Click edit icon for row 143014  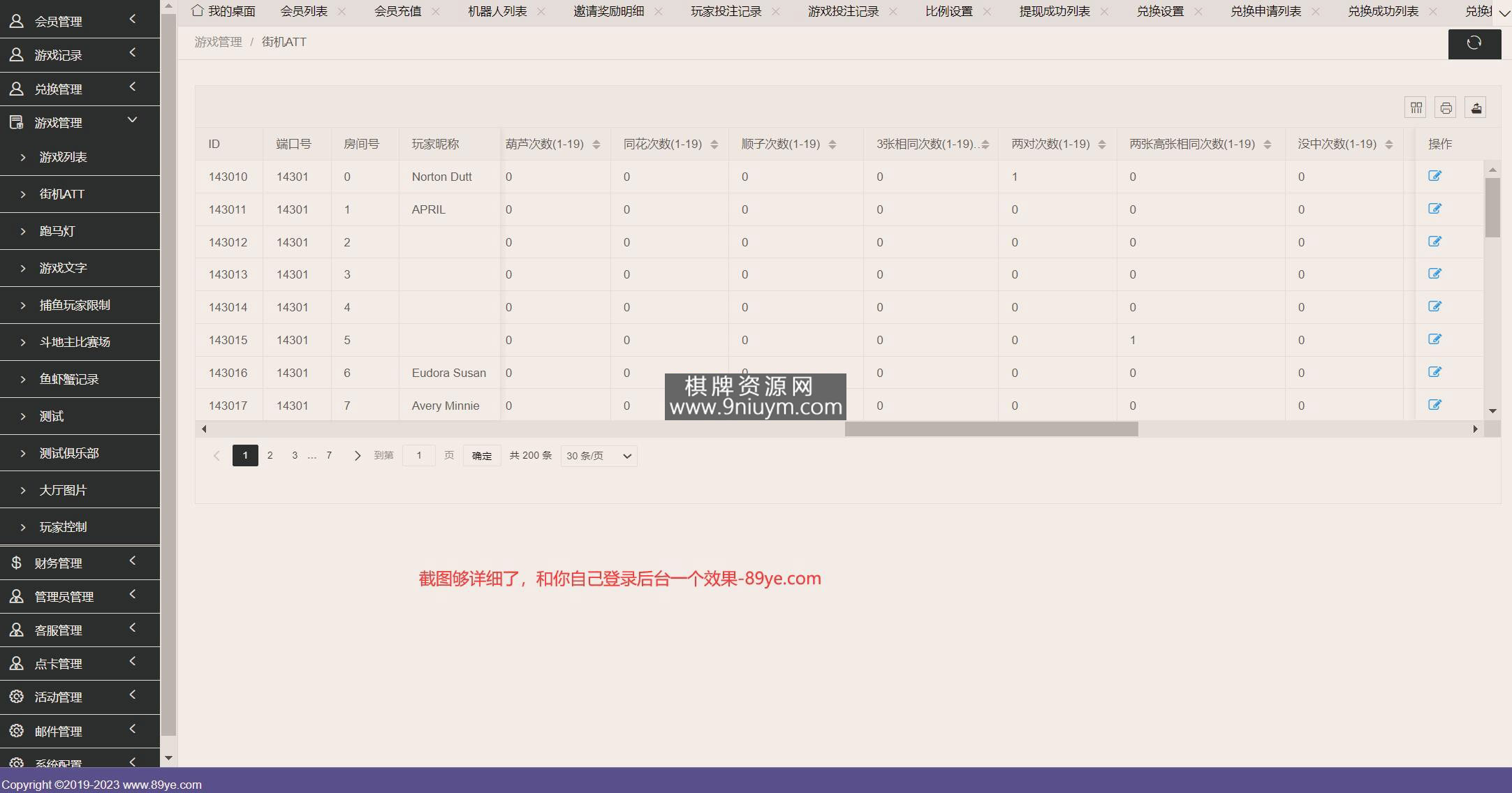point(1434,306)
